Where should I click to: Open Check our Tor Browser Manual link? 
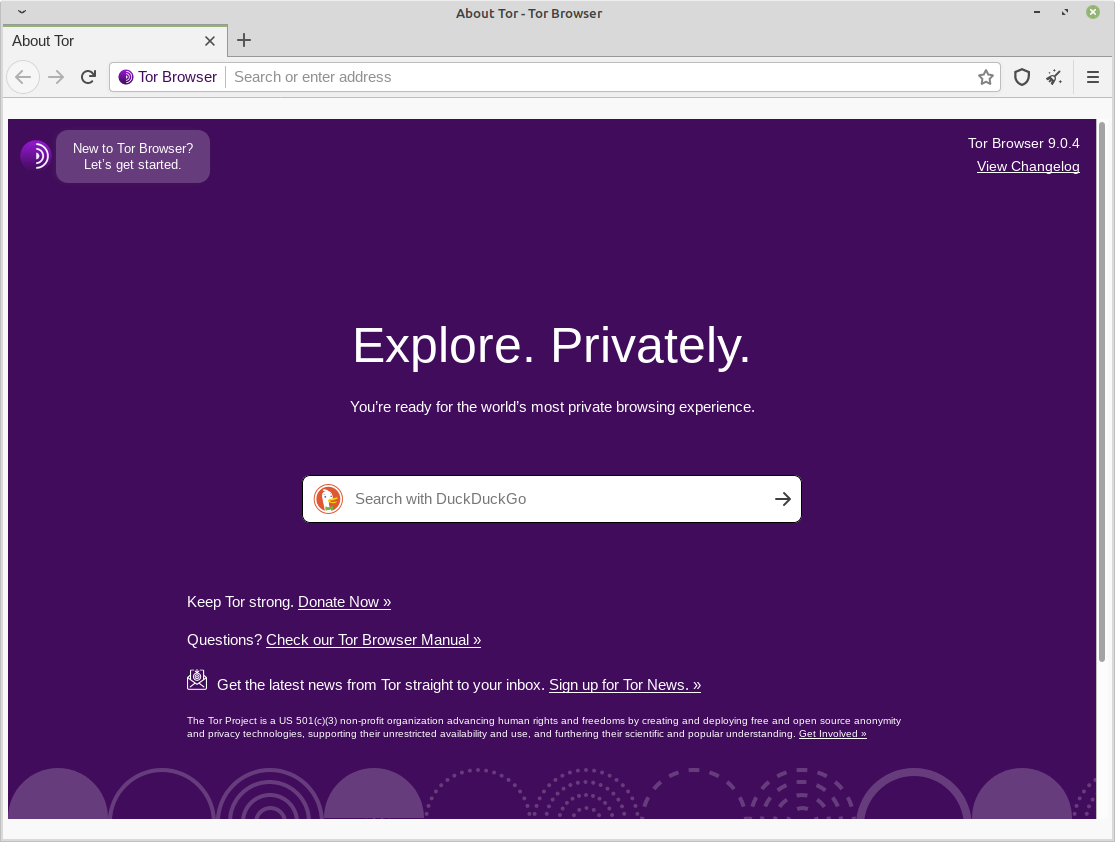coord(373,640)
